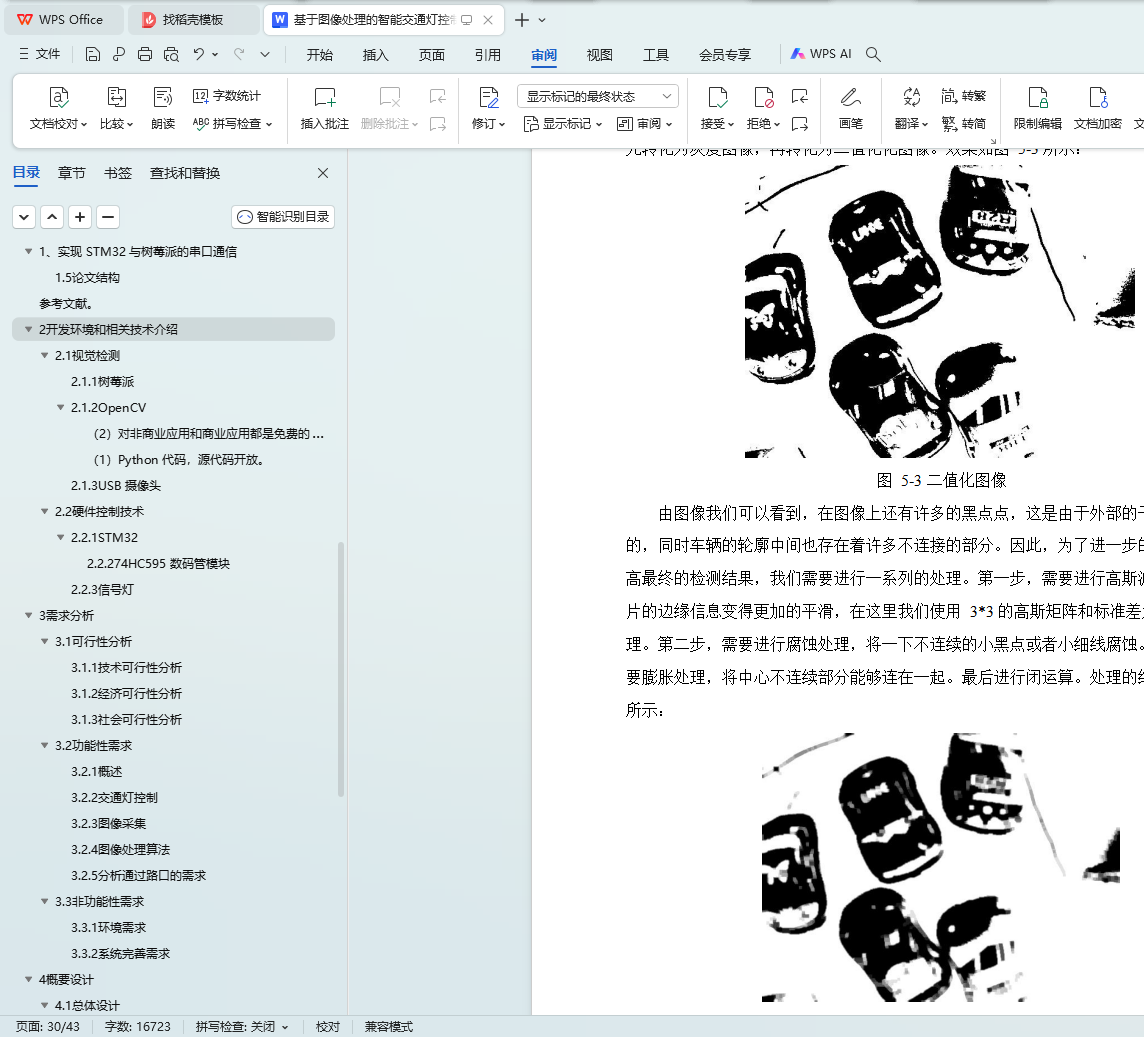The image size is (1144, 1037).
Task: Jump to 3.2.4图像处理算法 heading
Action: pyautogui.click(x=120, y=849)
